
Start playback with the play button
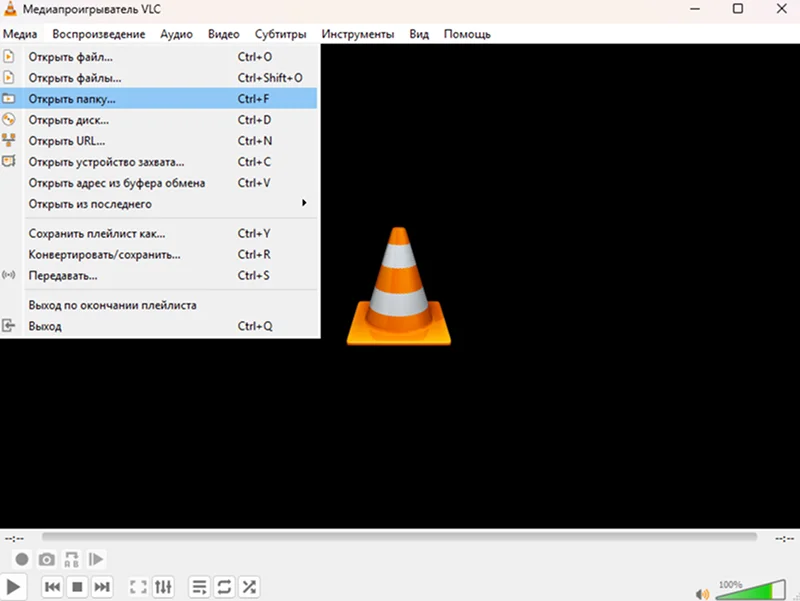pos(13,587)
